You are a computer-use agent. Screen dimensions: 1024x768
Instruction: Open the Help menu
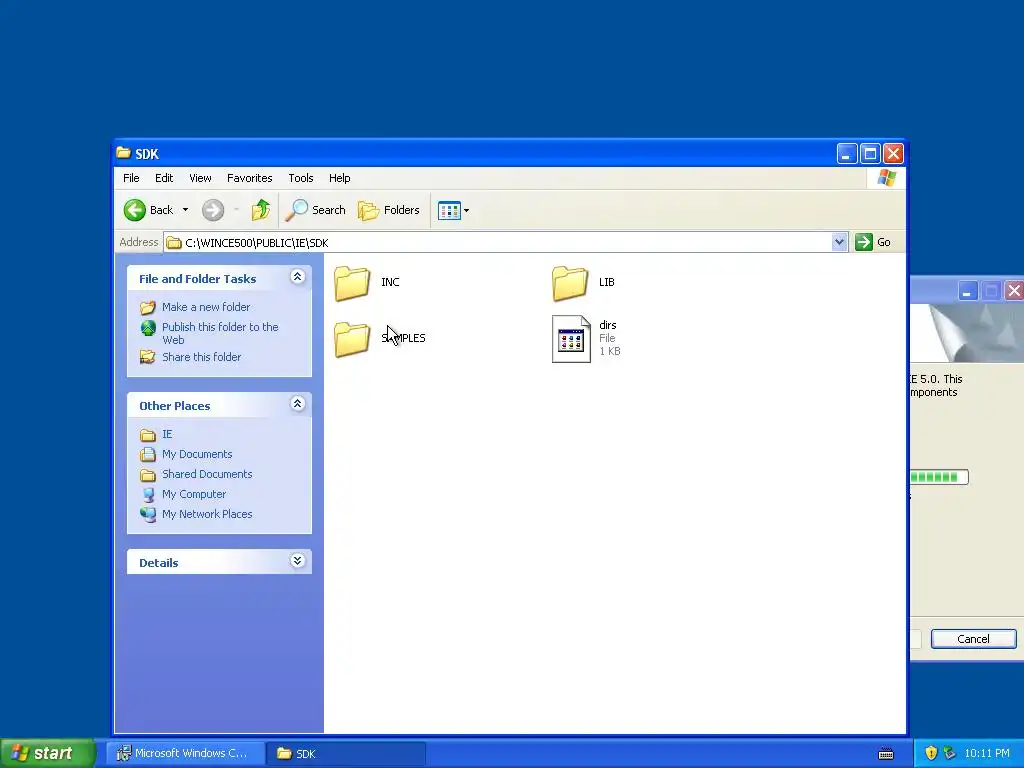340,178
